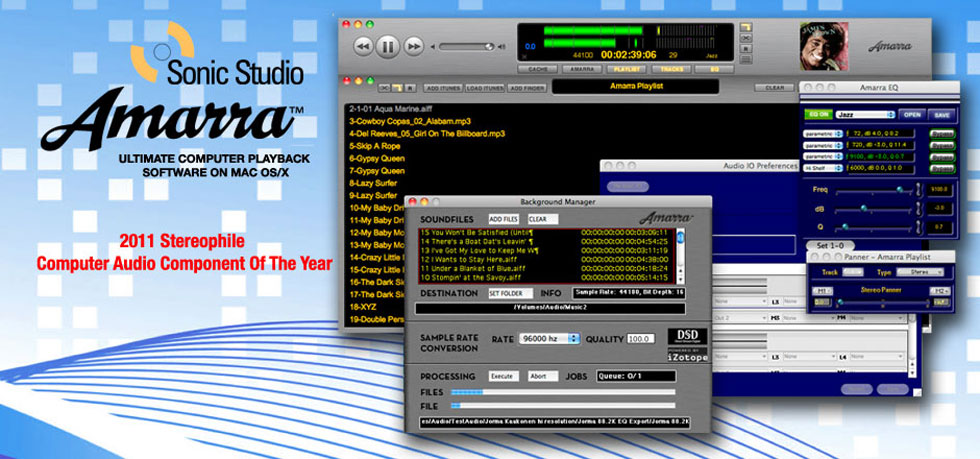980x459 pixels.
Task: Open the Type Stereo dropdown in Panner
Action: [x=920, y=272]
